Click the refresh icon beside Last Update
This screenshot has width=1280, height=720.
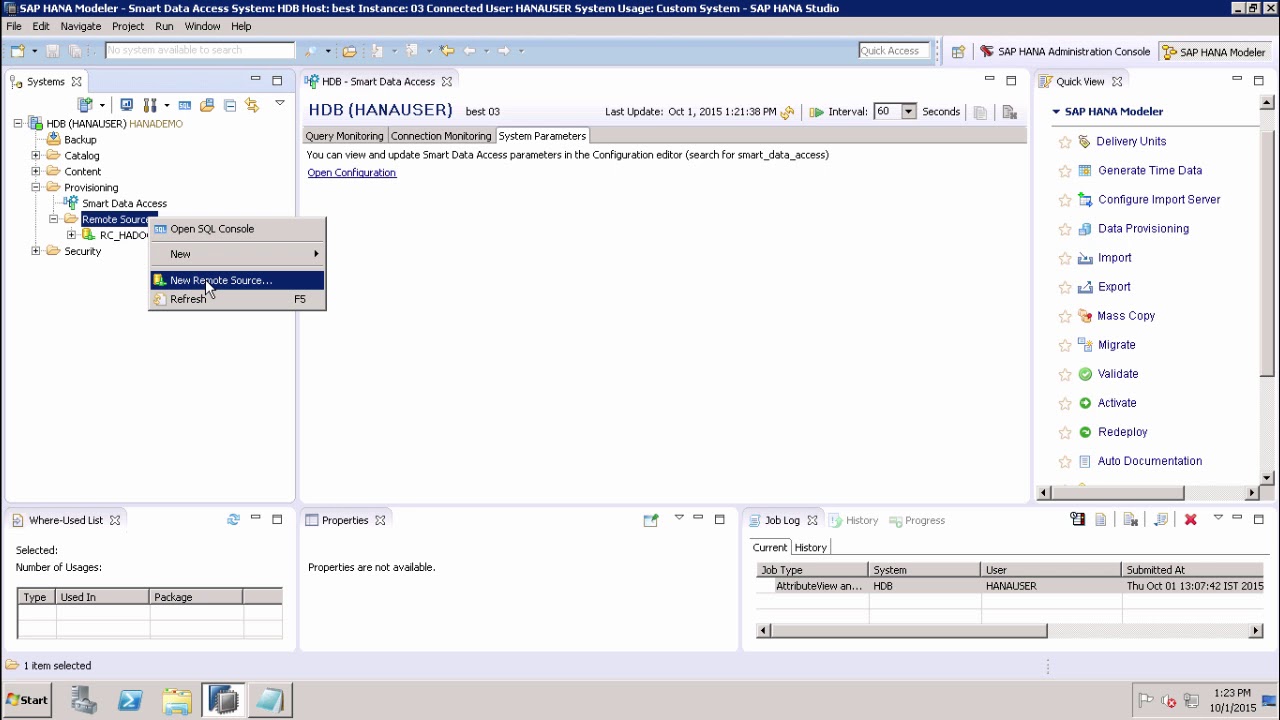click(x=787, y=112)
